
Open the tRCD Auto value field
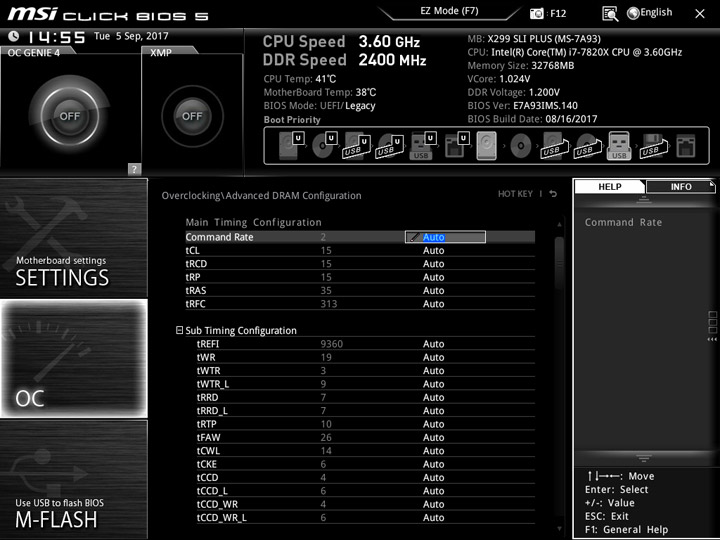click(433, 264)
